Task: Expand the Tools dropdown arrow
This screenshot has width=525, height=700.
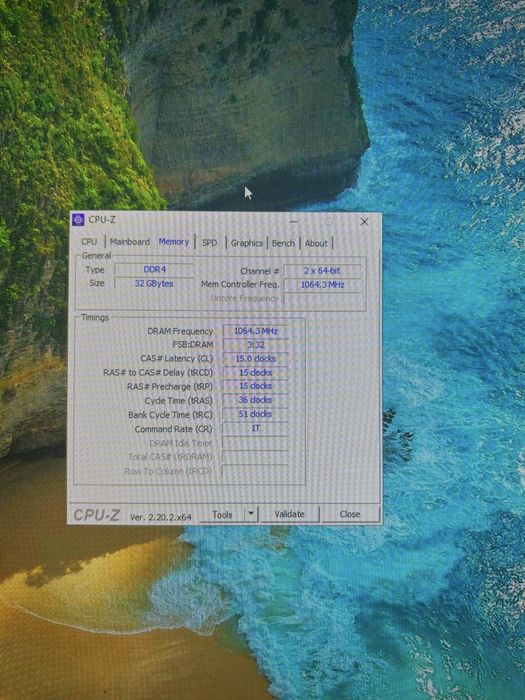Action: 251,514
